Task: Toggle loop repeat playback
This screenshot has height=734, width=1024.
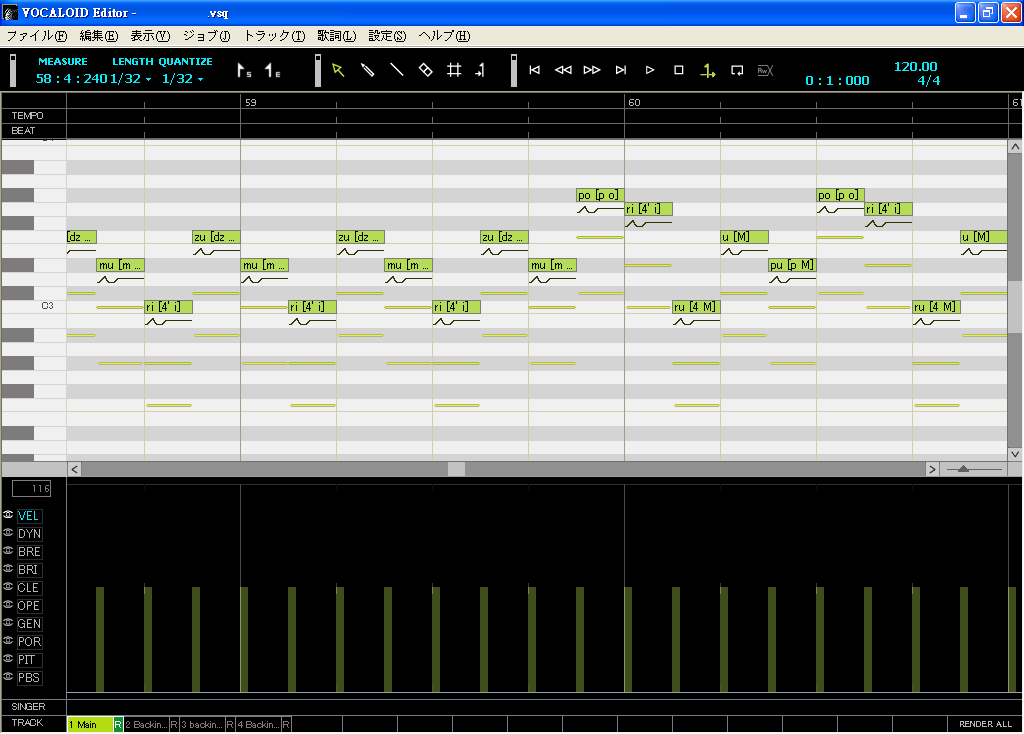Action: click(x=737, y=70)
